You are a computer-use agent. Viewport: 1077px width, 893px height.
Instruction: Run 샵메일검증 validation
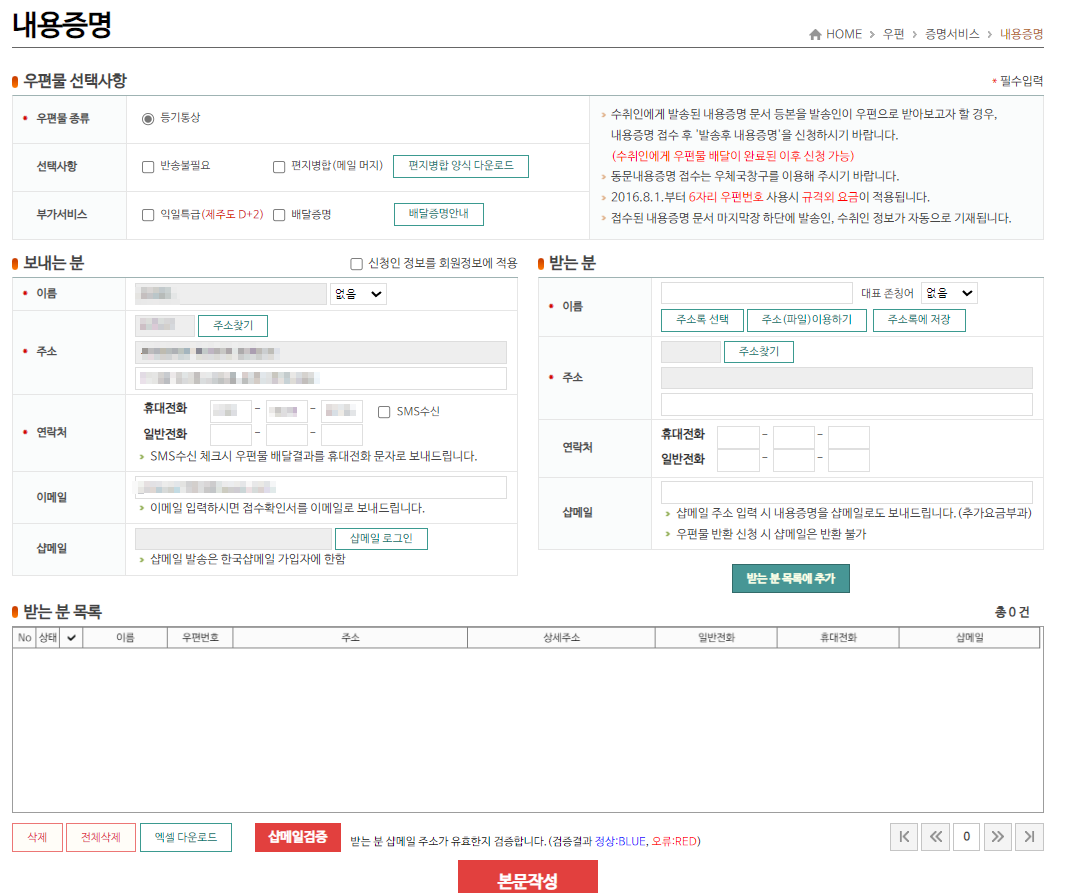(297, 837)
